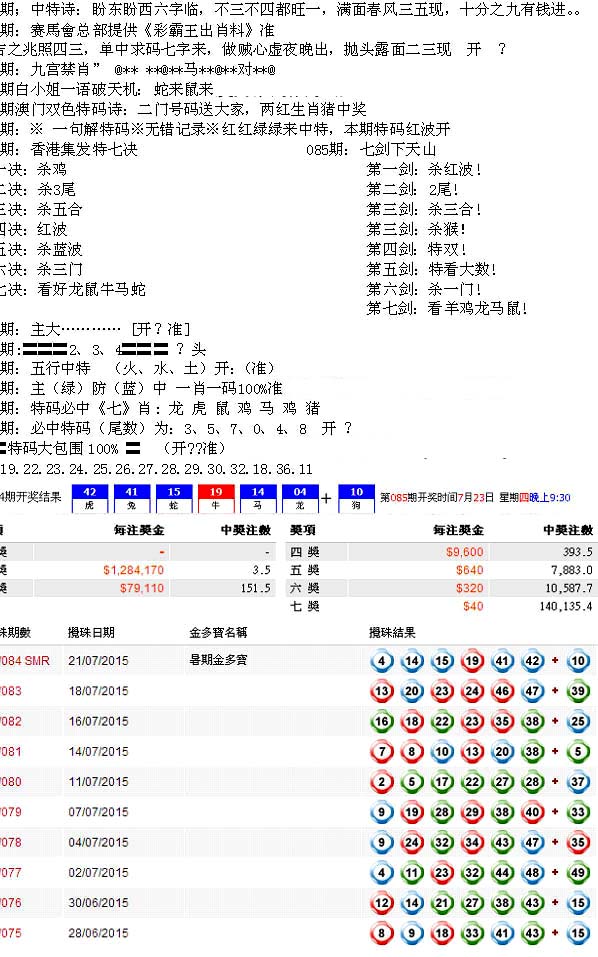
Task: Click ball 12 in draw 076 row
Action: 381,903
